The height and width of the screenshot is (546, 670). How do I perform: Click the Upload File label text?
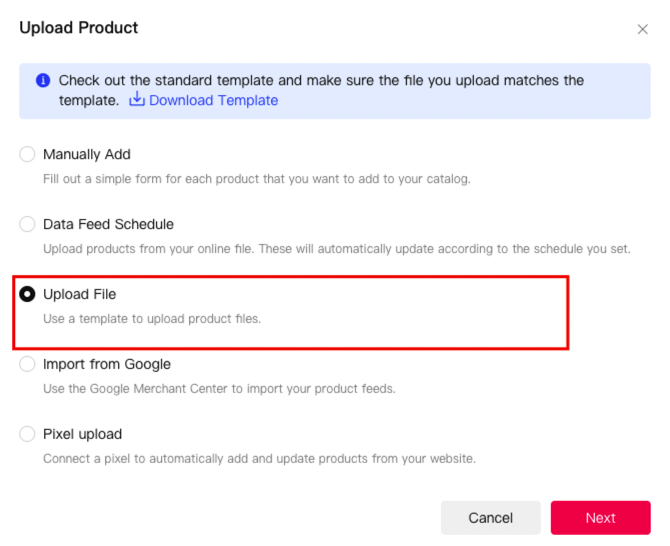coord(80,294)
